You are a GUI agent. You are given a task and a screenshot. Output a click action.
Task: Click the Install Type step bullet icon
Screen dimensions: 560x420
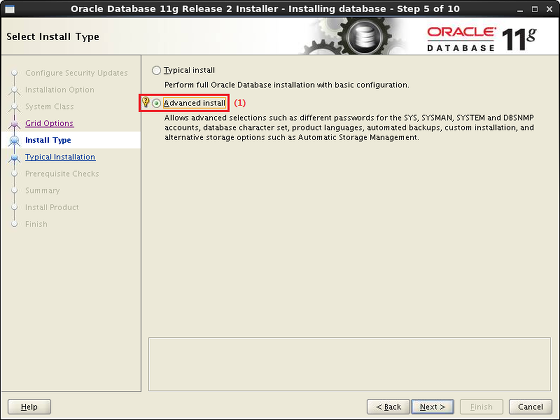14,140
